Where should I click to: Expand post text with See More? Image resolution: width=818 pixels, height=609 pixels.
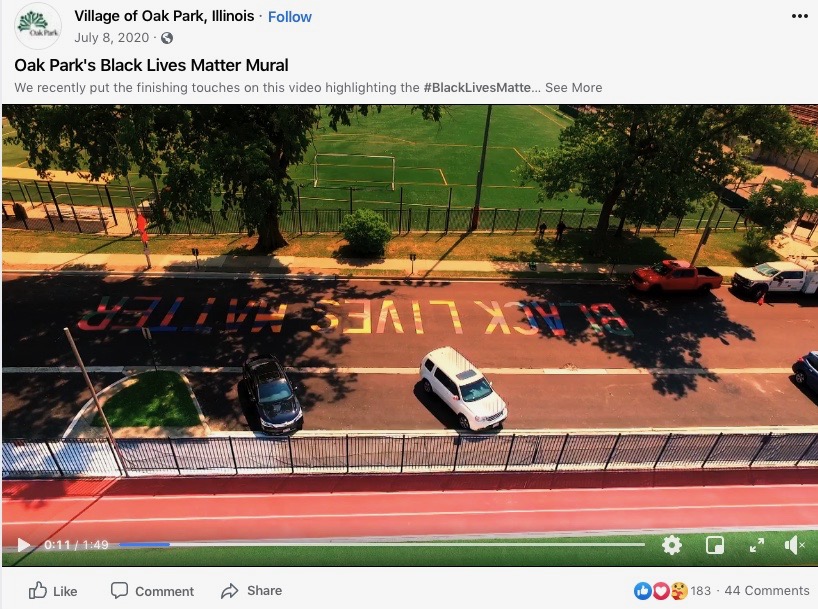573,88
